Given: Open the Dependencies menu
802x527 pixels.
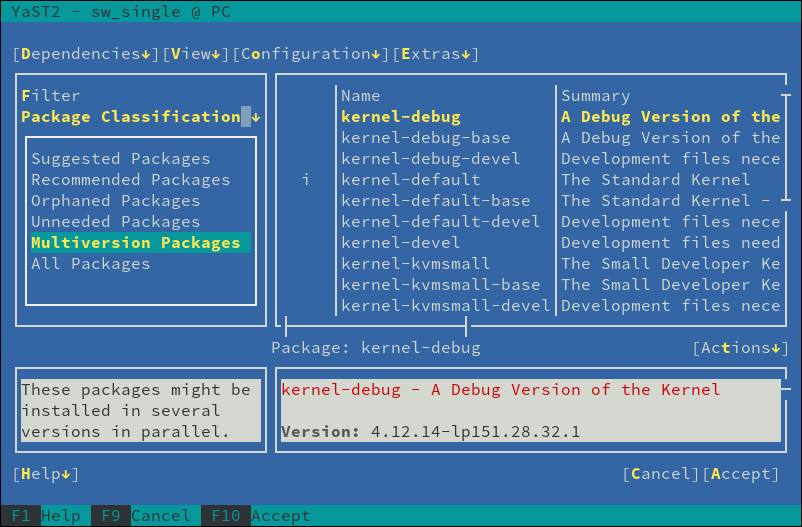Looking at the screenshot, I should coord(85,54).
